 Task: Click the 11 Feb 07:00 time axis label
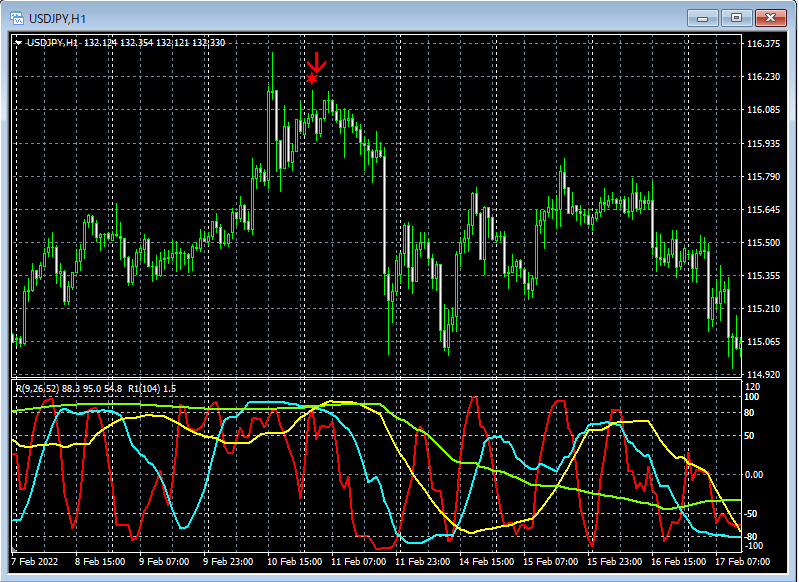click(x=359, y=562)
